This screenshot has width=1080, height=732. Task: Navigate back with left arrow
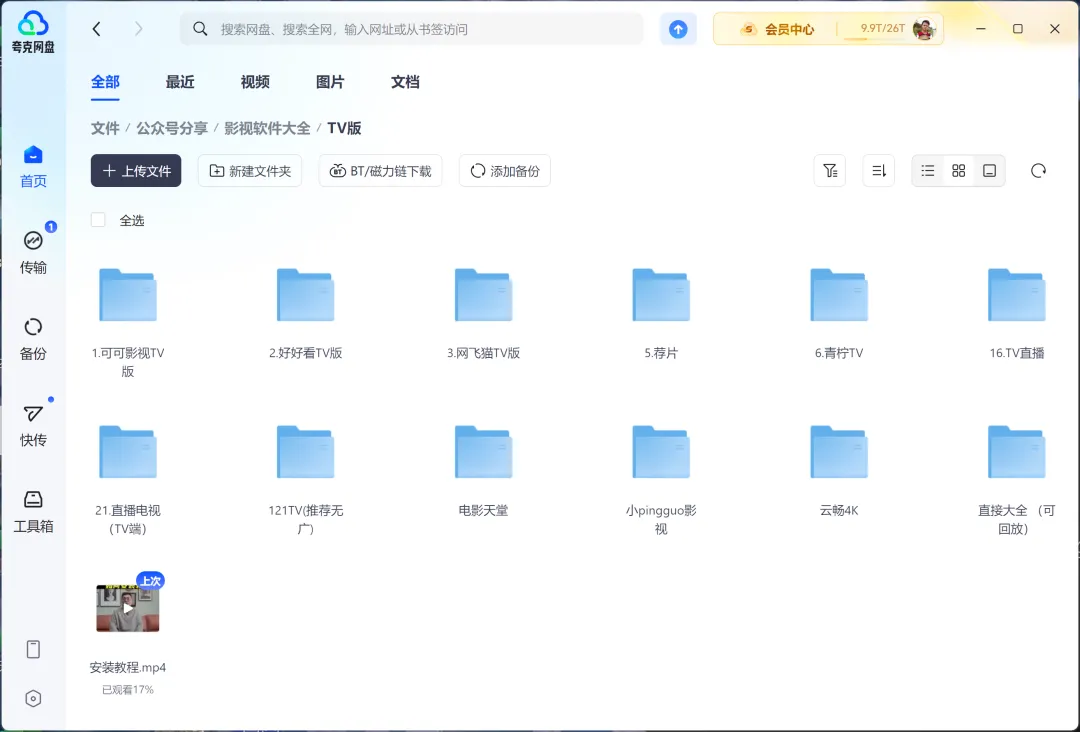(x=96, y=29)
